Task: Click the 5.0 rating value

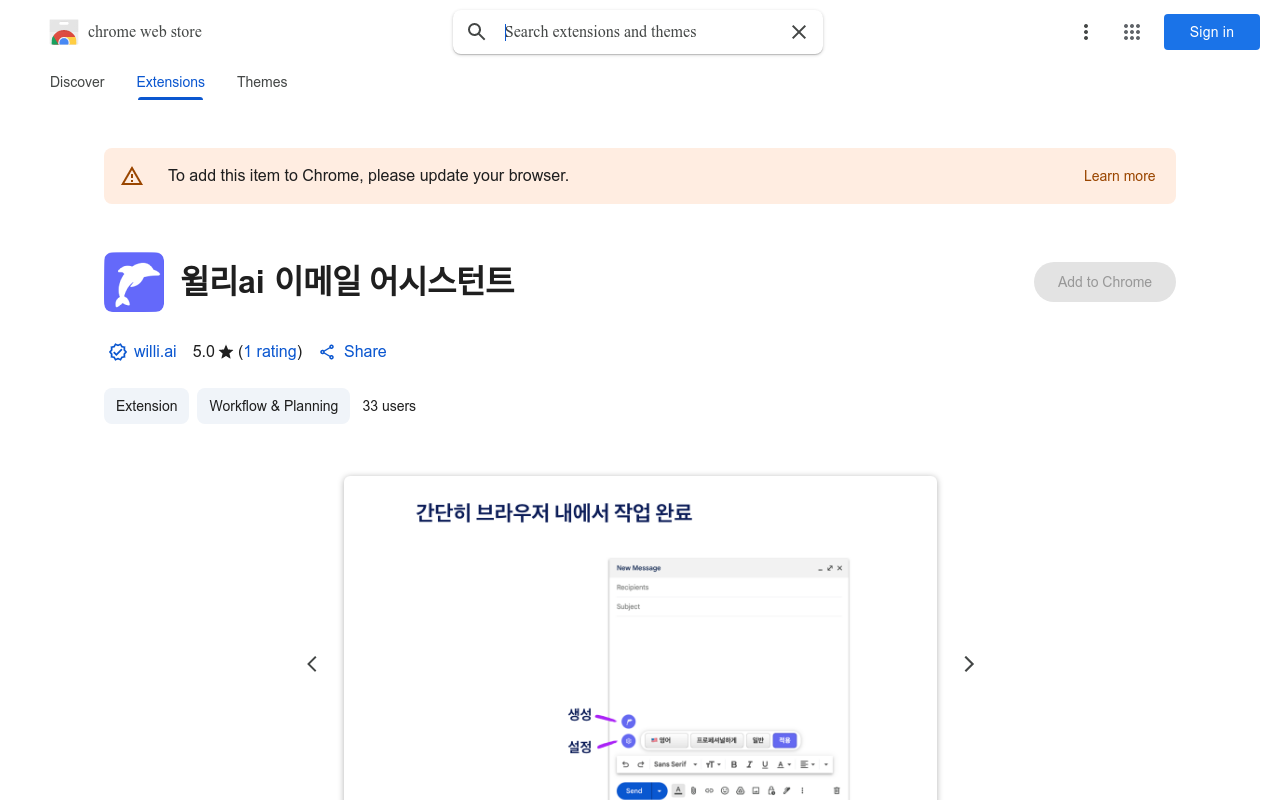Action: click(x=203, y=352)
